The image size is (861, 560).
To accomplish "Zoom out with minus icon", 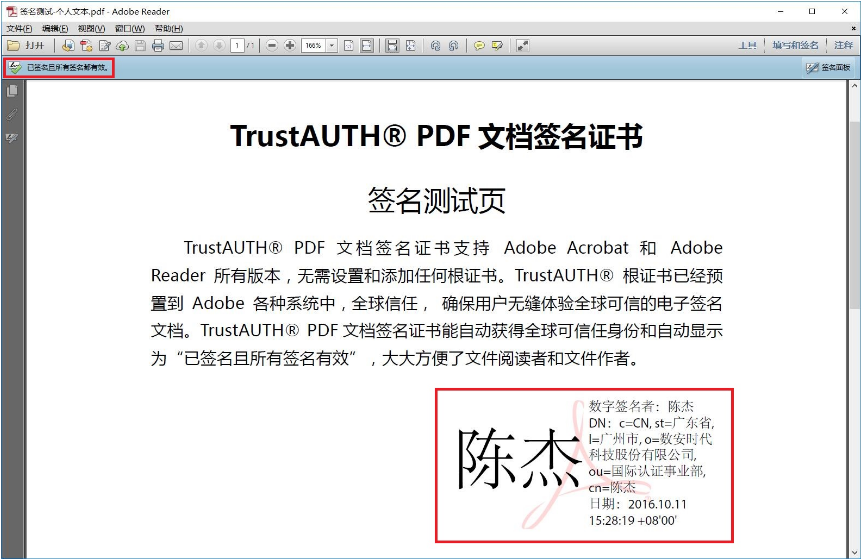I will (x=272, y=46).
